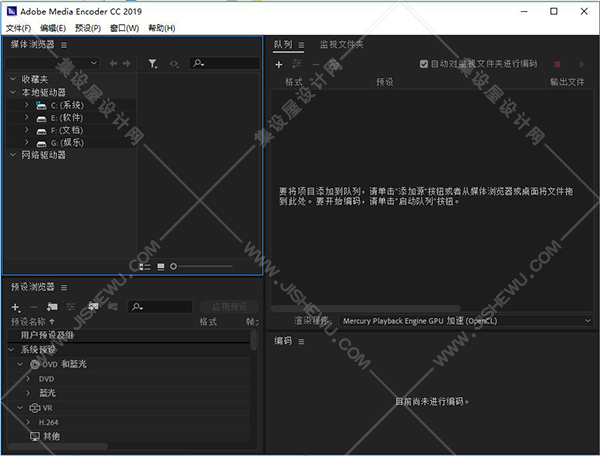The image size is (600, 456).
Task: Select the F: (文档) drive row
Action: tap(72, 130)
